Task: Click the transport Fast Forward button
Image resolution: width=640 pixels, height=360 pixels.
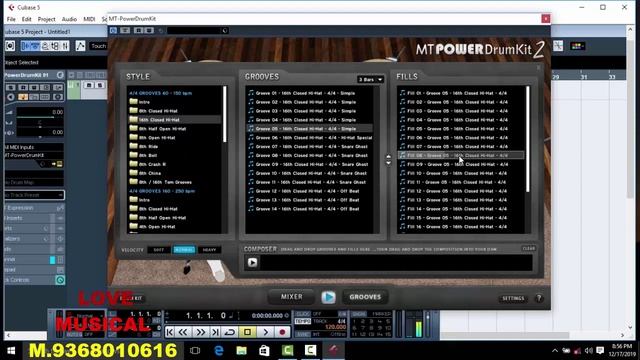Action: click(x=200, y=332)
